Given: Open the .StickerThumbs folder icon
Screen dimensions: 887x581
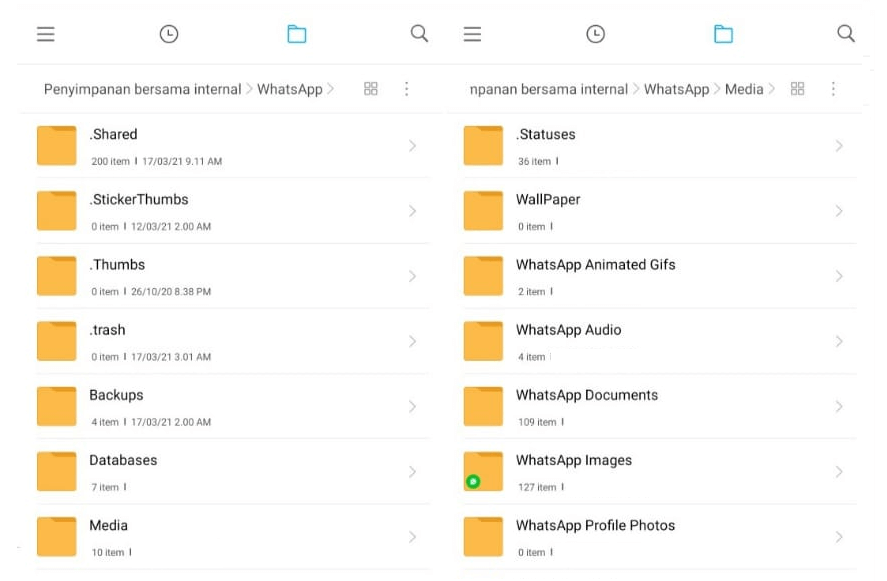Looking at the screenshot, I should pos(57,210).
